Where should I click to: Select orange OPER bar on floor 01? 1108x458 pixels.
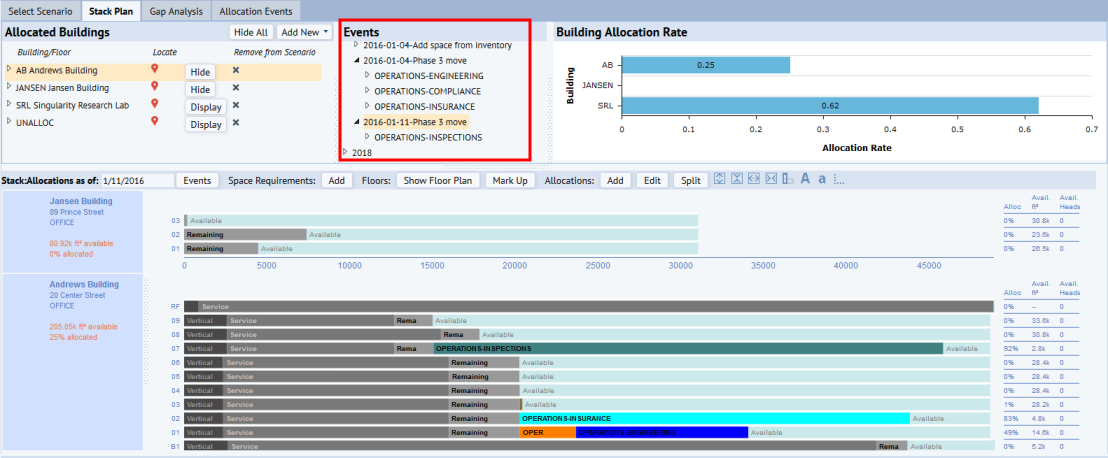pos(548,432)
